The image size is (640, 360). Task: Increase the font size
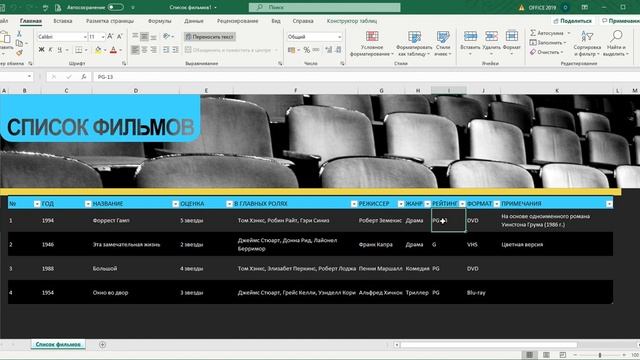[x=110, y=37]
